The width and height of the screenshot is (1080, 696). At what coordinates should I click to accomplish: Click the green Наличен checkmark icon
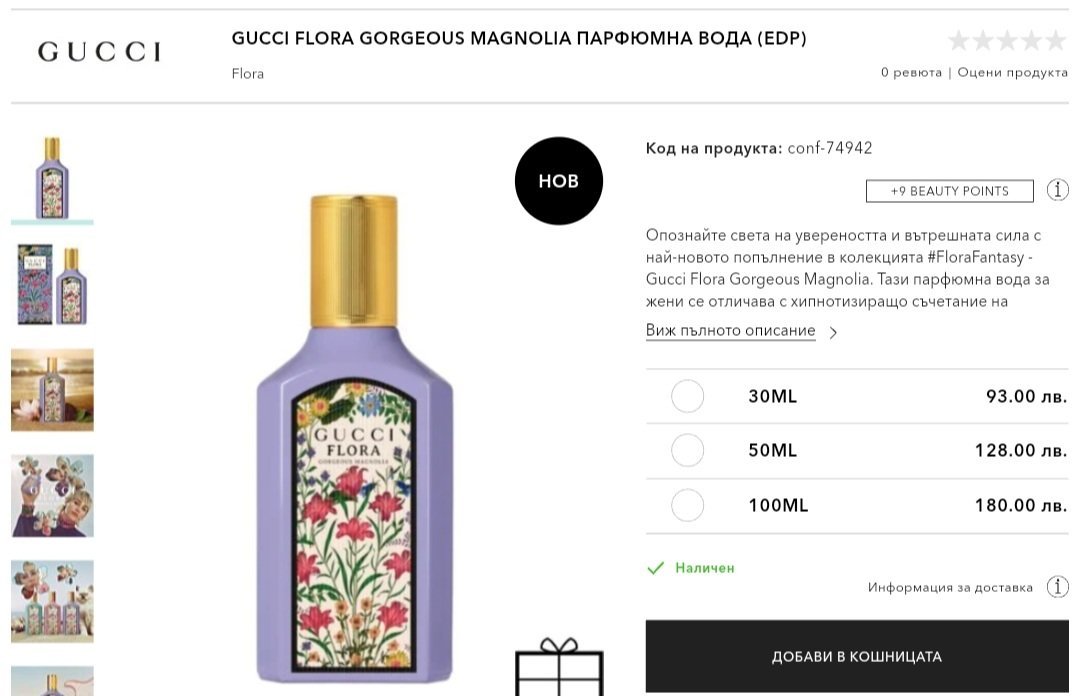656,568
